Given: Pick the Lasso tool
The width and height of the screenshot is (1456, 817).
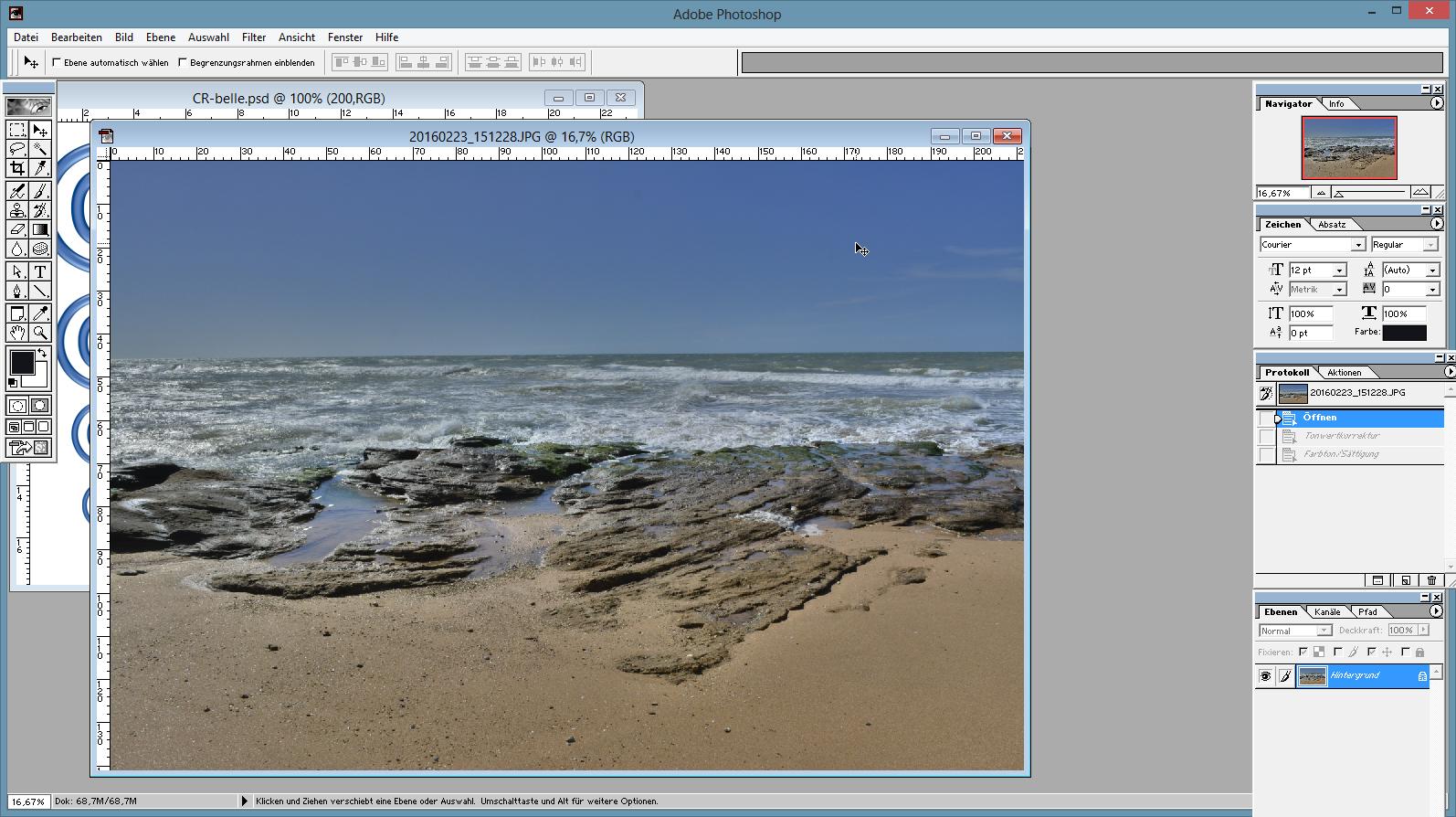Looking at the screenshot, I should tap(17, 149).
